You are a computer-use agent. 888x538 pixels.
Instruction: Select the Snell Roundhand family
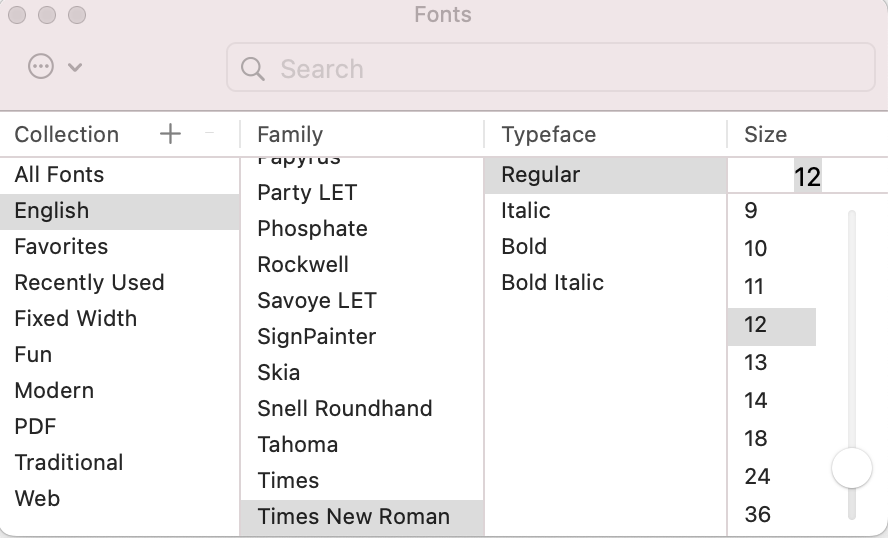(x=345, y=409)
